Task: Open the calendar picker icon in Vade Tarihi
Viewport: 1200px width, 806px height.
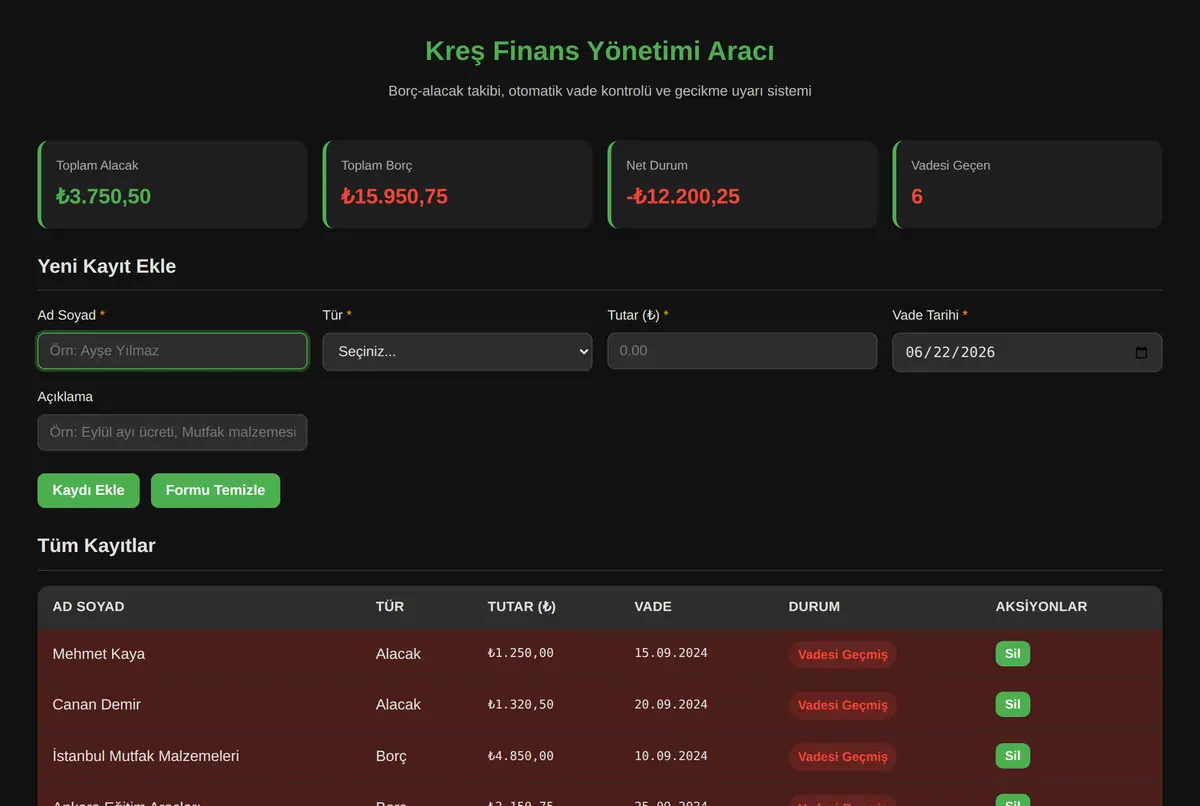Action: 1141,352
